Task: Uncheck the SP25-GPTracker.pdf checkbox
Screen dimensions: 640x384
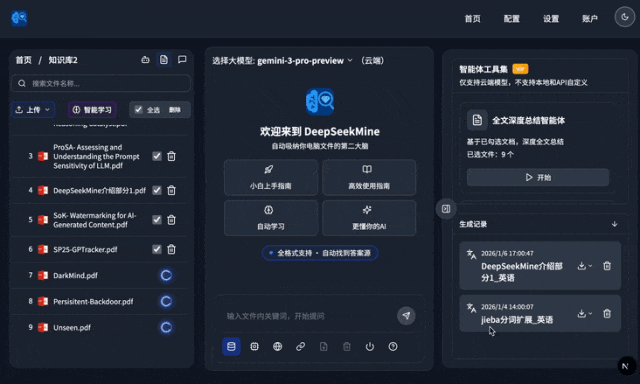Action: pyautogui.click(x=157, y=249)
